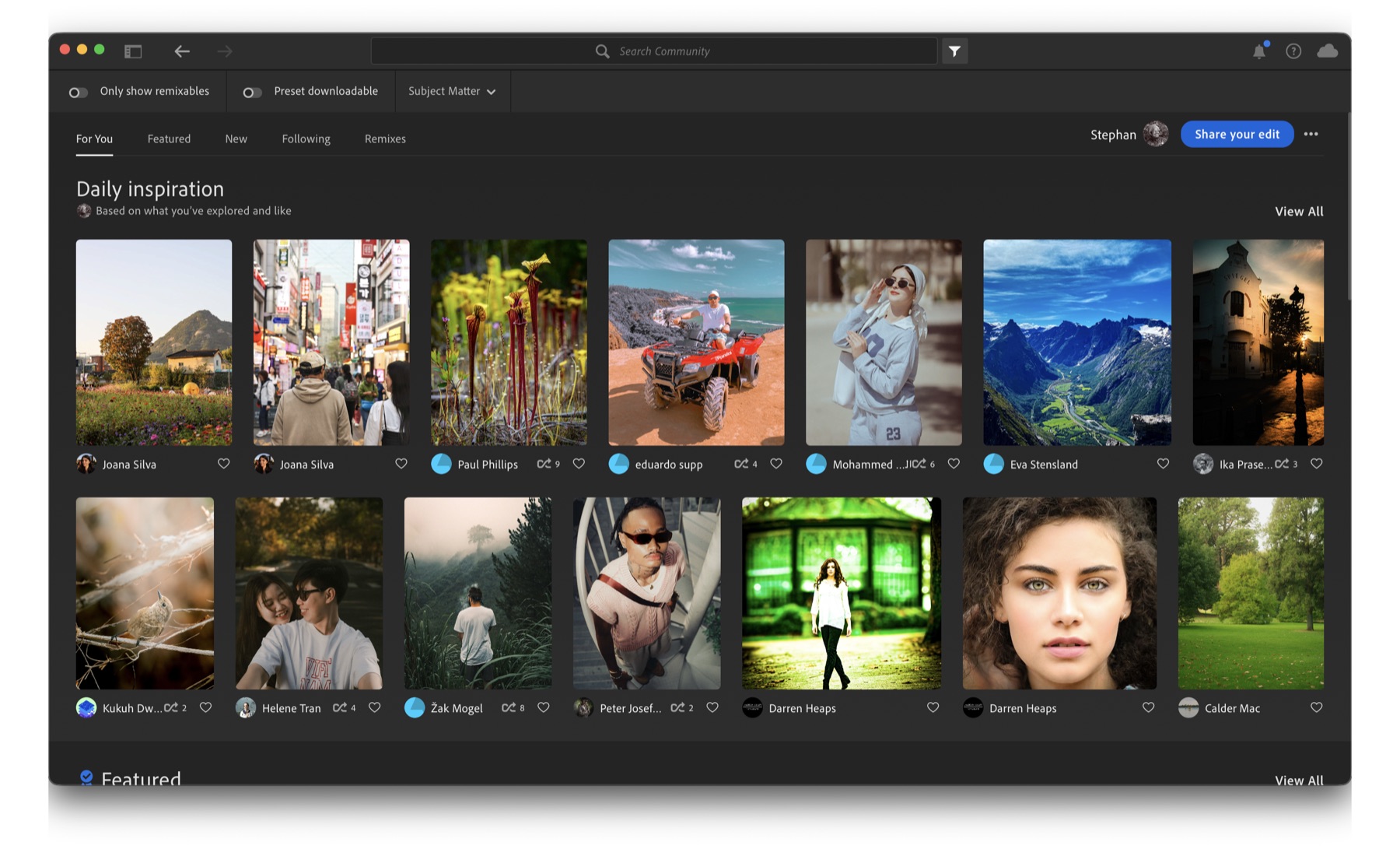The image size is (1400, 849).
Task: Open the help question mark icon
Action: pos(1293,51)
